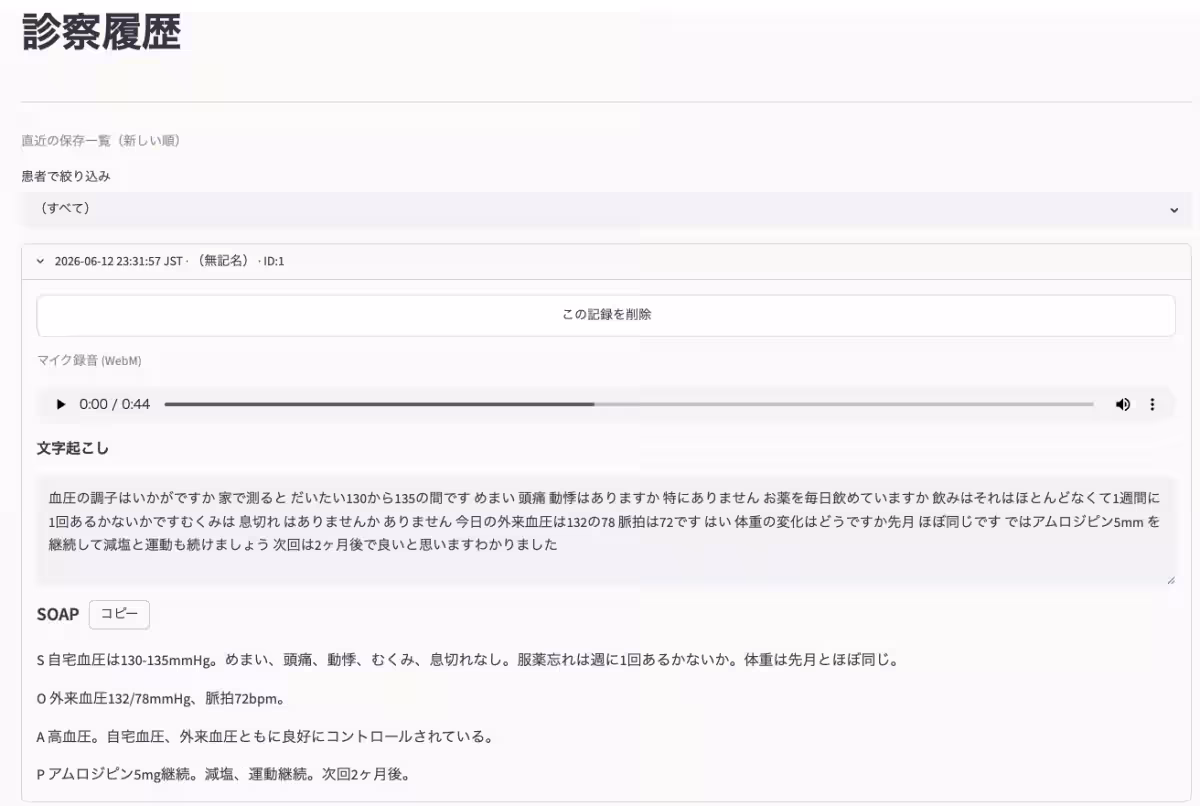This screenshot has width=1200, height=806.
Task: Open the patient filter dropdown
Action: (606, 209)
